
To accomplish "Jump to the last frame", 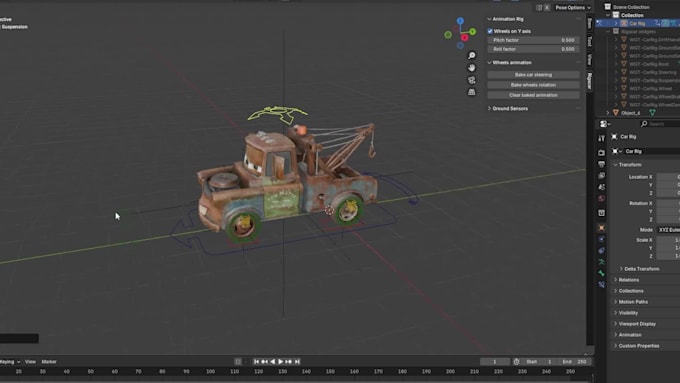I will (297, 361).
